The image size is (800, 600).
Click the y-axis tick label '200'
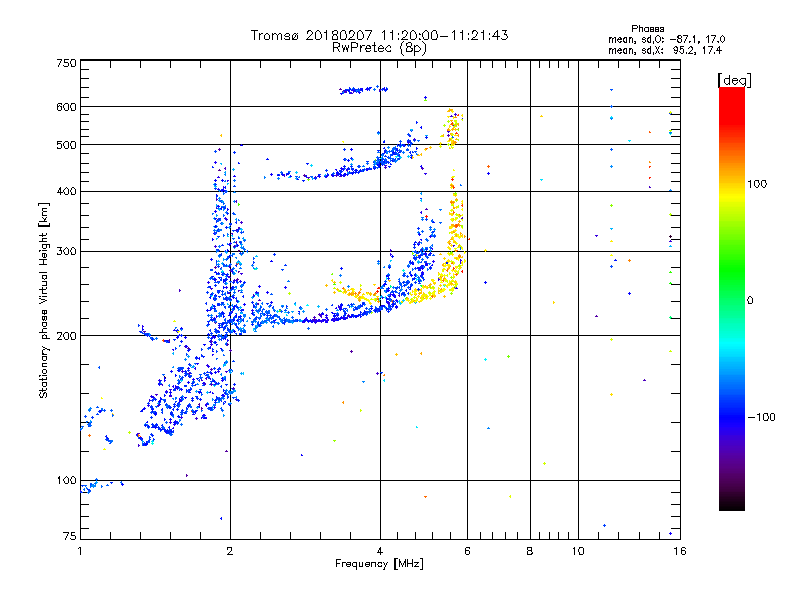pos(66,336)
